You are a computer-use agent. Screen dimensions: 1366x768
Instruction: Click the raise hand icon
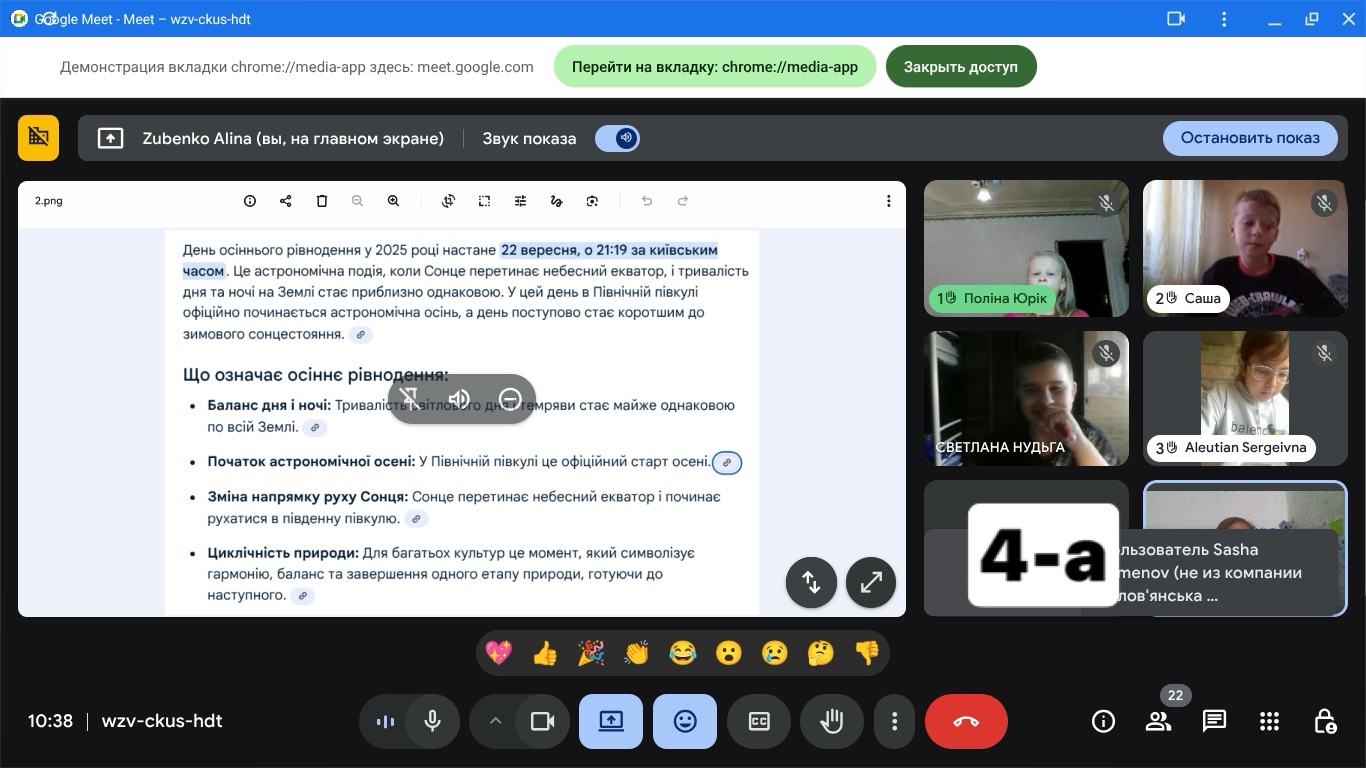pos(832,721)
